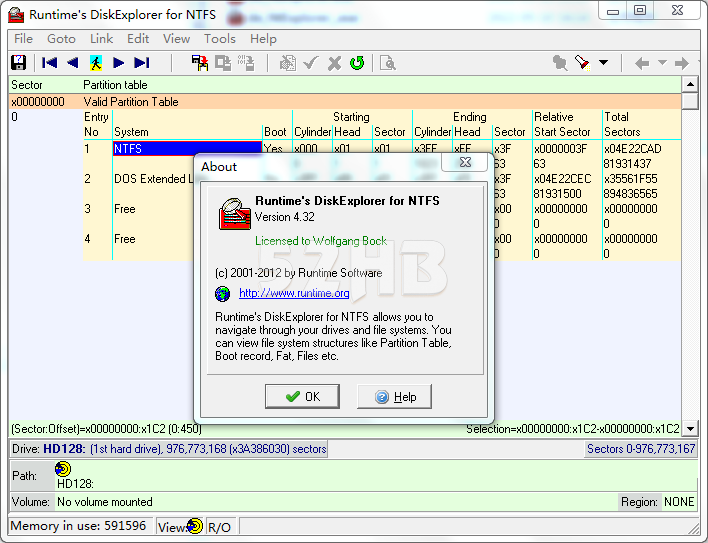
Task: Click the grayed search-again icon
Action: click(560, 63)
